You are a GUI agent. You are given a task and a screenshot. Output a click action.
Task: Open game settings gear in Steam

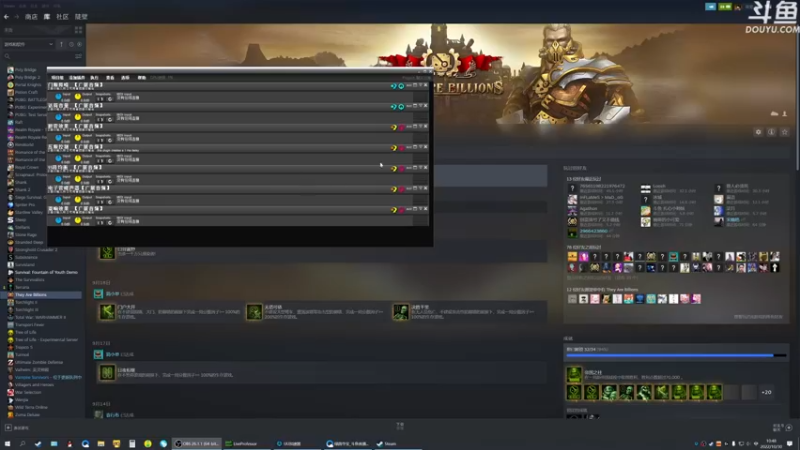pyautogui.click(x=759, y=132)
